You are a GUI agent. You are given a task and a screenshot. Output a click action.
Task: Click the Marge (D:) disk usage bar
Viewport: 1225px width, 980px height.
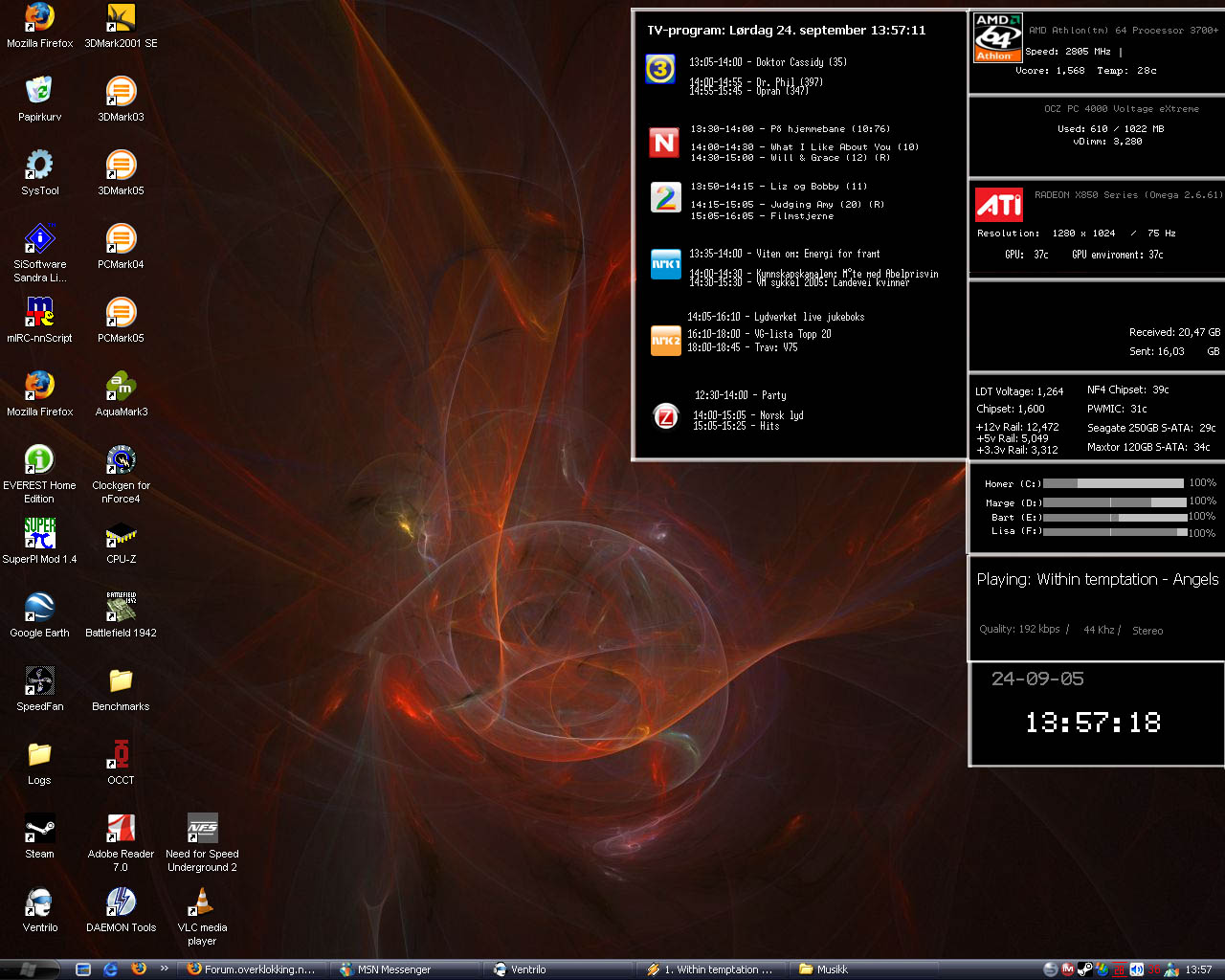click(x=1115, y=502)
